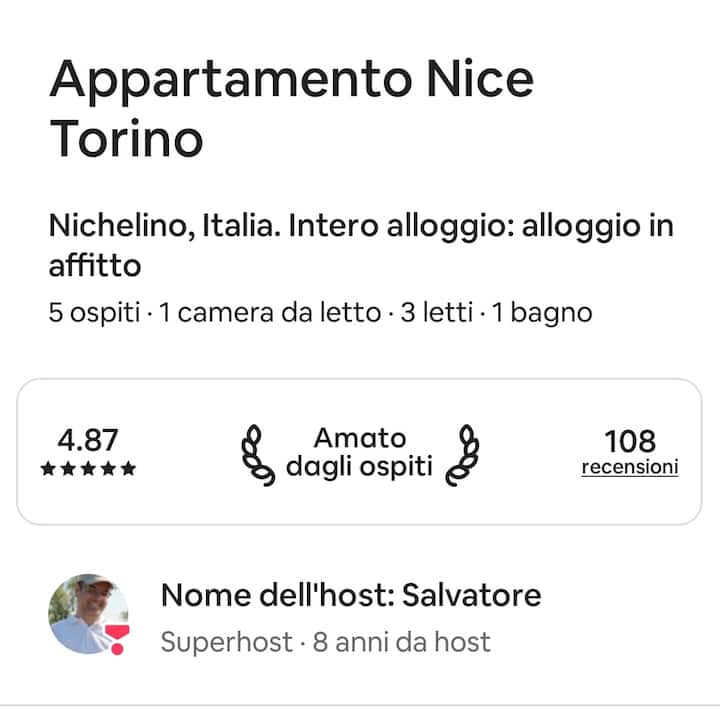Image resolution: width=720 pixels, height=709 pixels.
Task: Click the "1 camera da letto" detail
Action: 270,313
